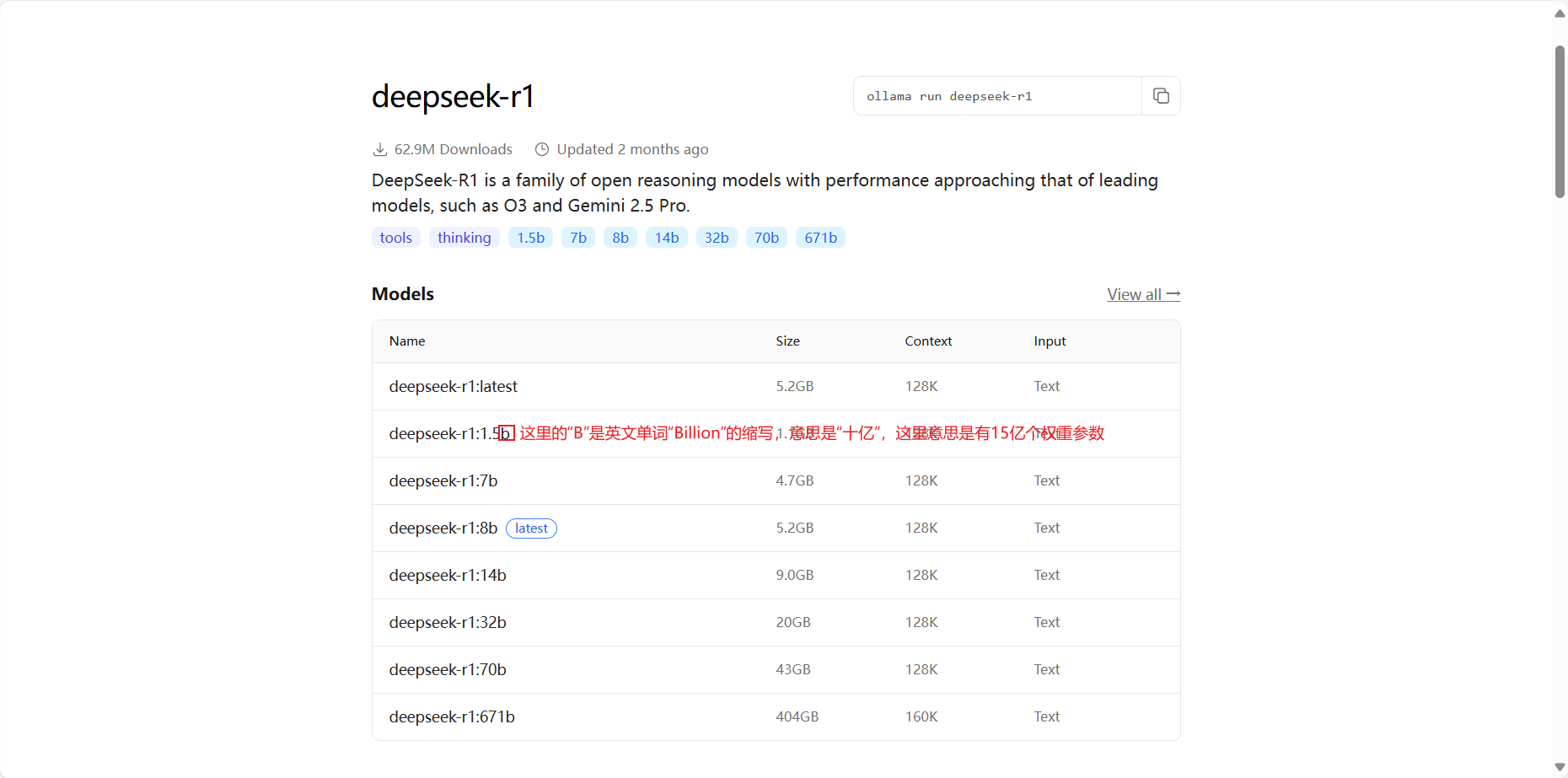The height and width of the screenshot is (778, 1568).
Task: Click the vertical scrollbar thumb
Action: (x=1560, y=122)
